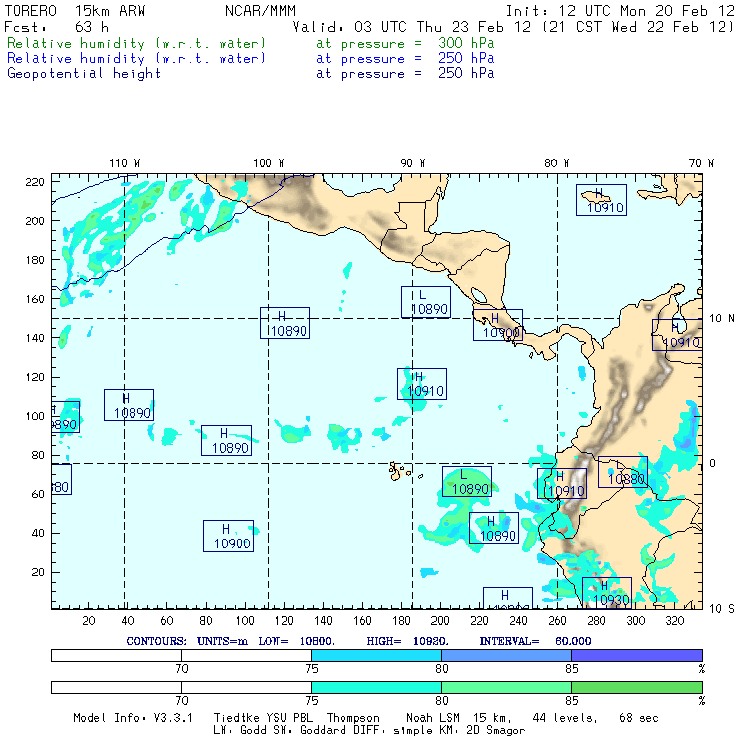Image resolution: width=740 pixels, height=740 pixels.
Task: Click the H 10890 label on the 100 W meridian
Action: pyautogui.click(x=284, y=323)
